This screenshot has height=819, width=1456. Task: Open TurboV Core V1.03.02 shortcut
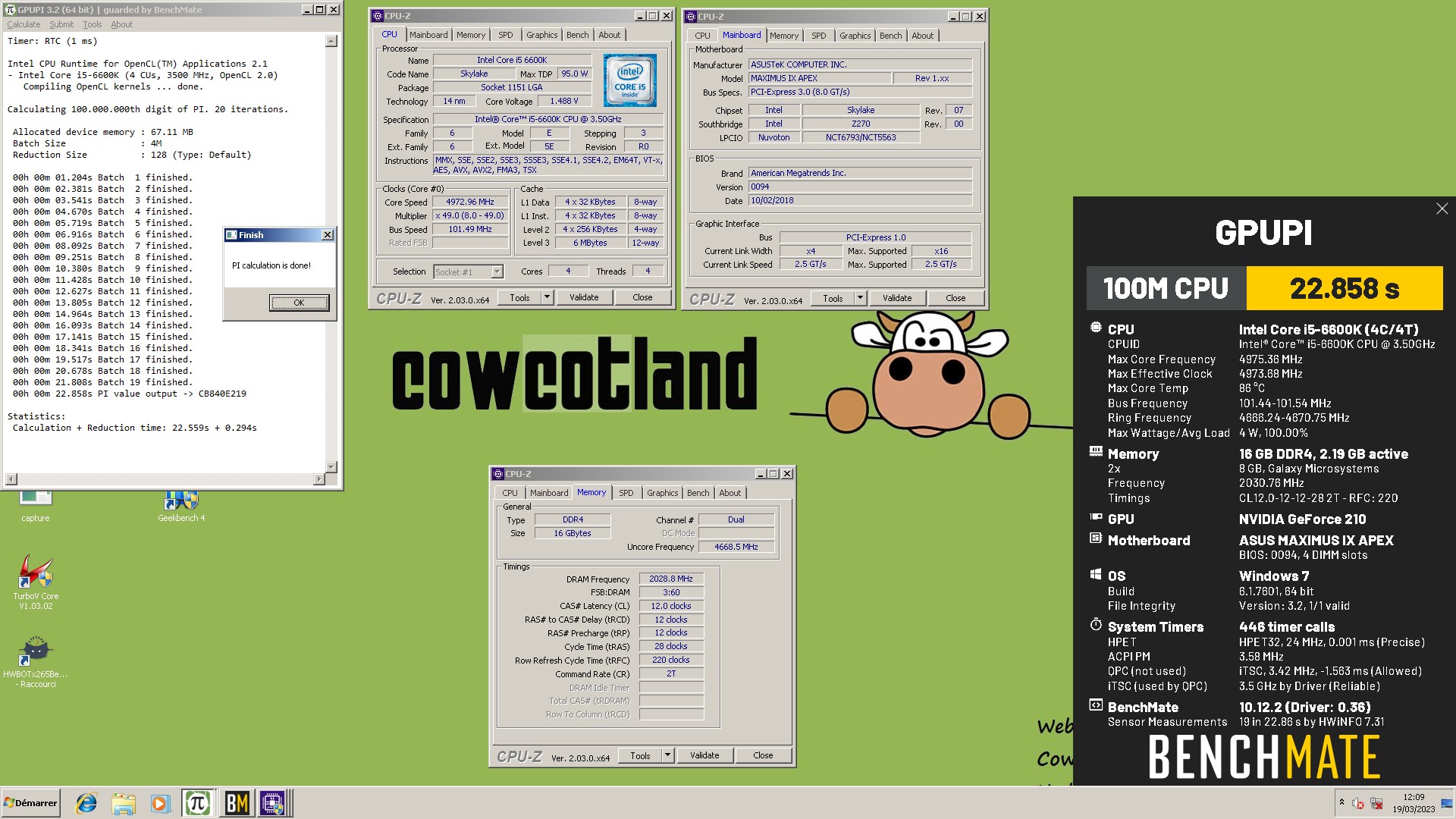36,582
